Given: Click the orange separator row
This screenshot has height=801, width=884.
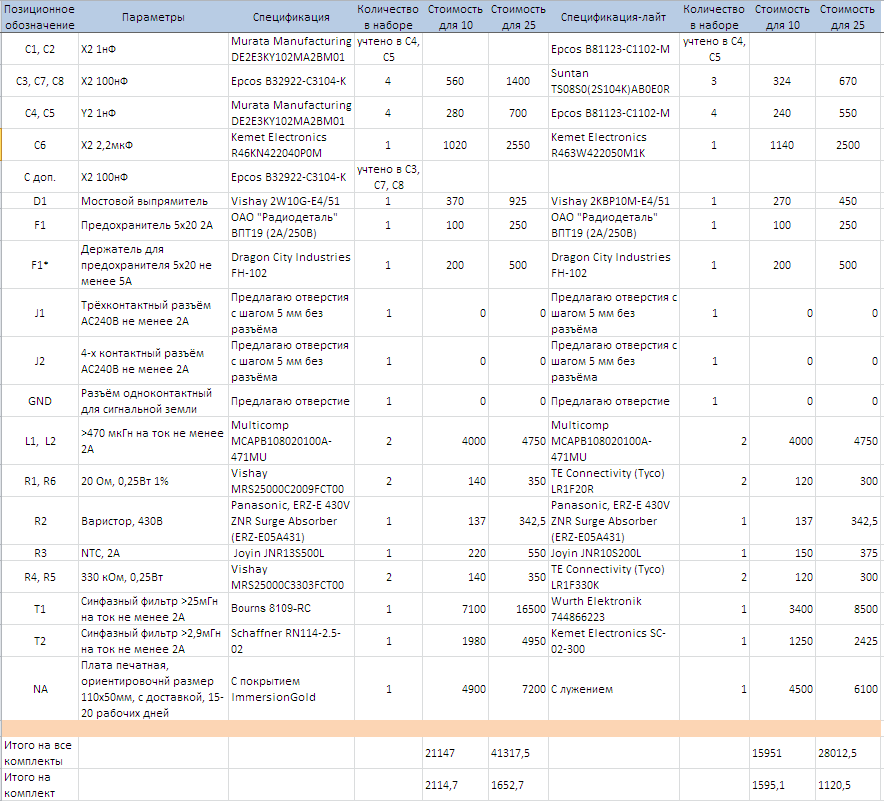Looking at the screenshot, I should (442, 729).
